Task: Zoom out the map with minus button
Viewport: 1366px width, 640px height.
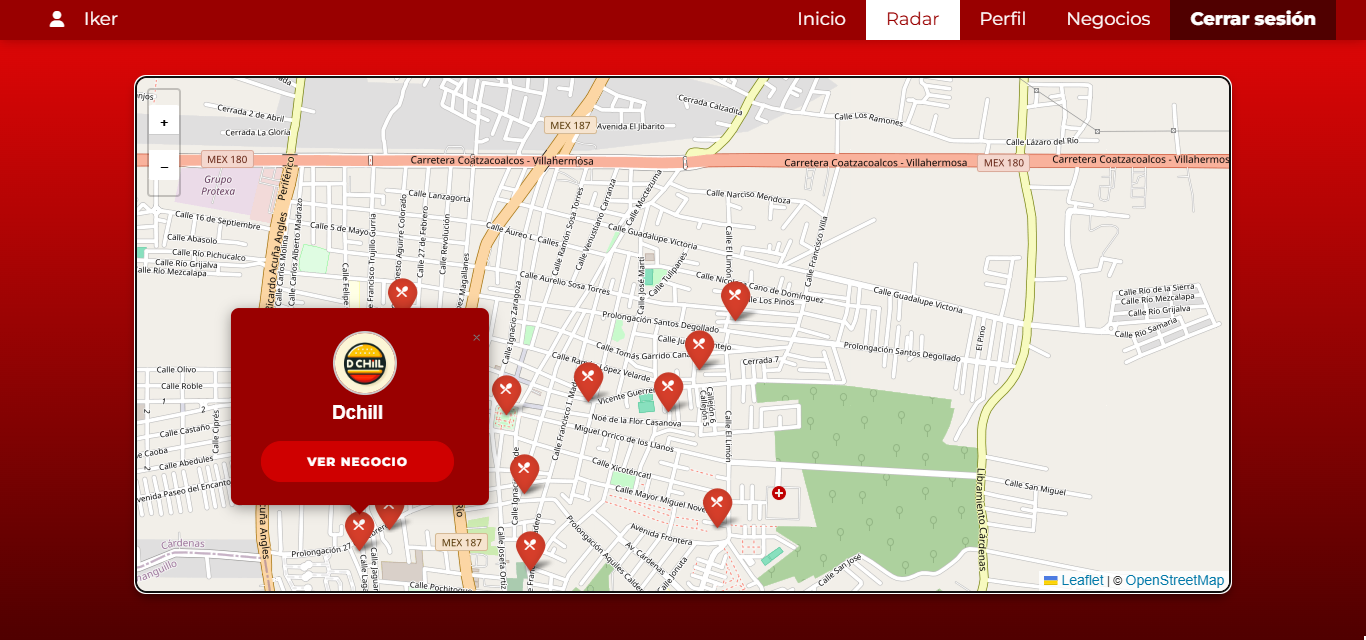Action: [164, 166]
